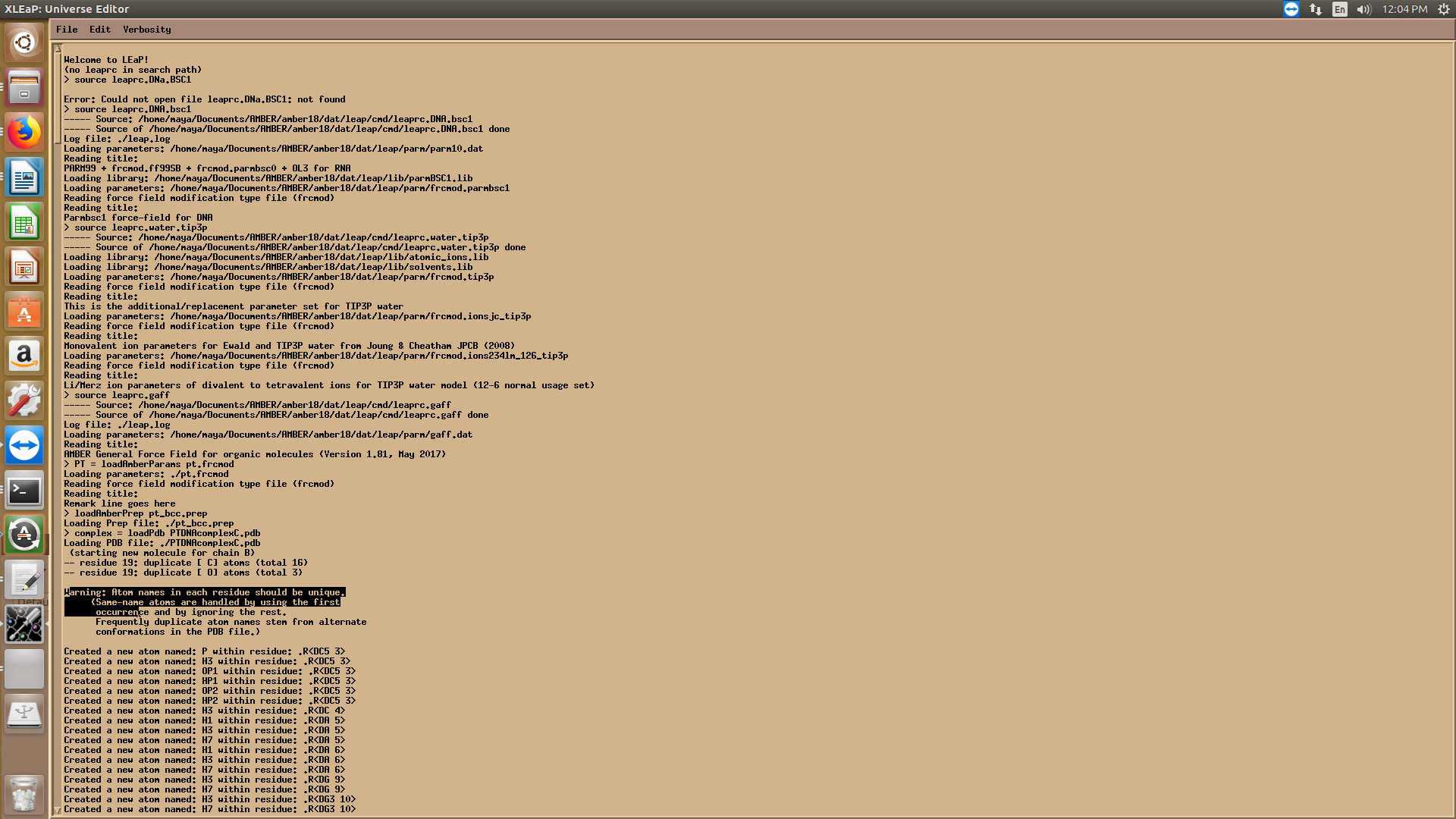The height and width of the screenshot is (819, 1456).
Task: Open the Trash in the dock
Action: click(x=24, y=794)
